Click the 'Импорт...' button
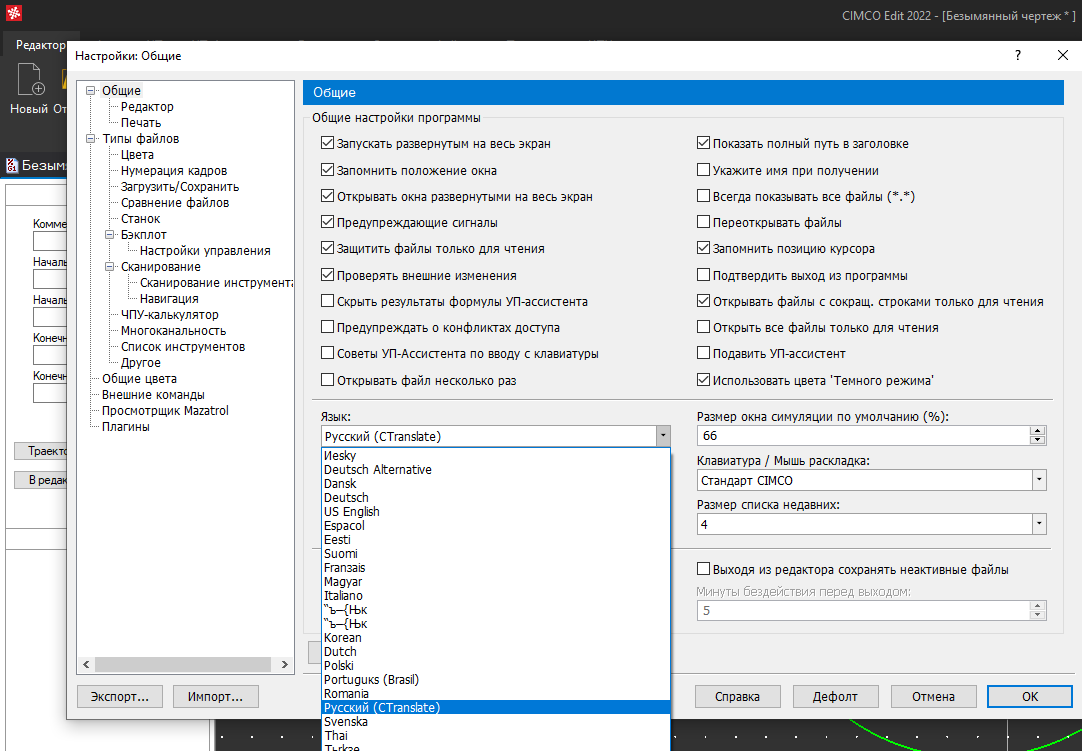The height and width of the screenshot is (751, 1082). click(215, 696)
